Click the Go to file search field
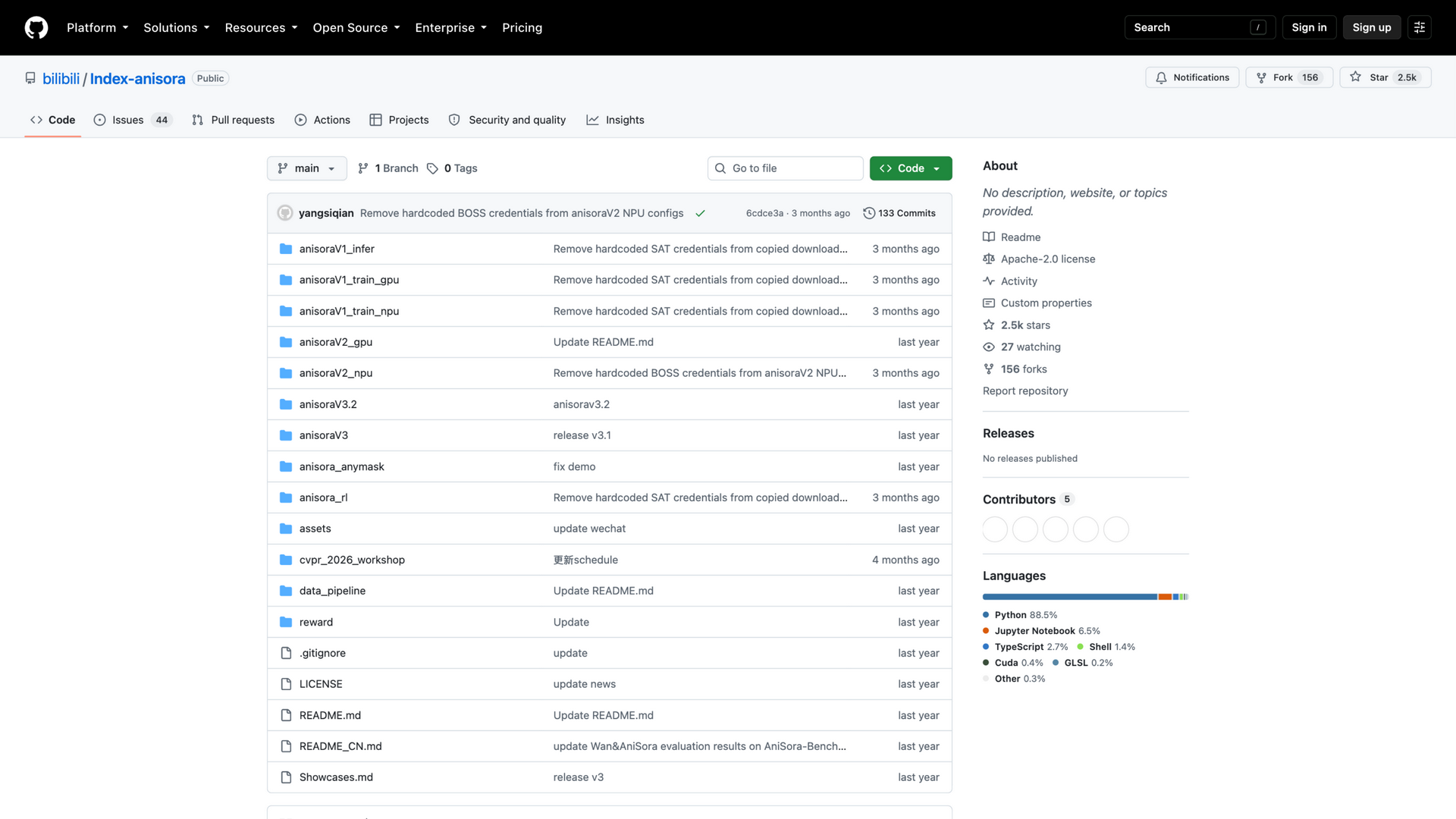The height and width of the screenshot is (819, 1456). (x=786, y=168)
